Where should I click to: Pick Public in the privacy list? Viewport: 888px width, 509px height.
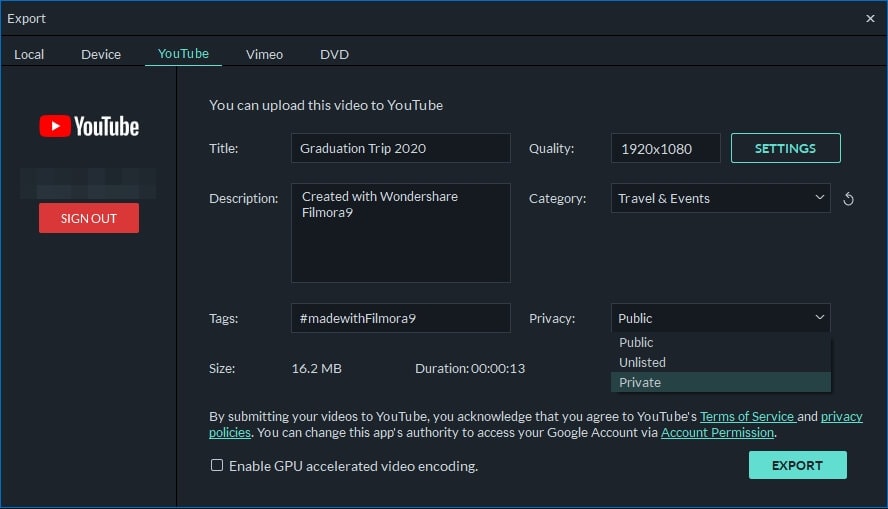(x=636, y=342)
